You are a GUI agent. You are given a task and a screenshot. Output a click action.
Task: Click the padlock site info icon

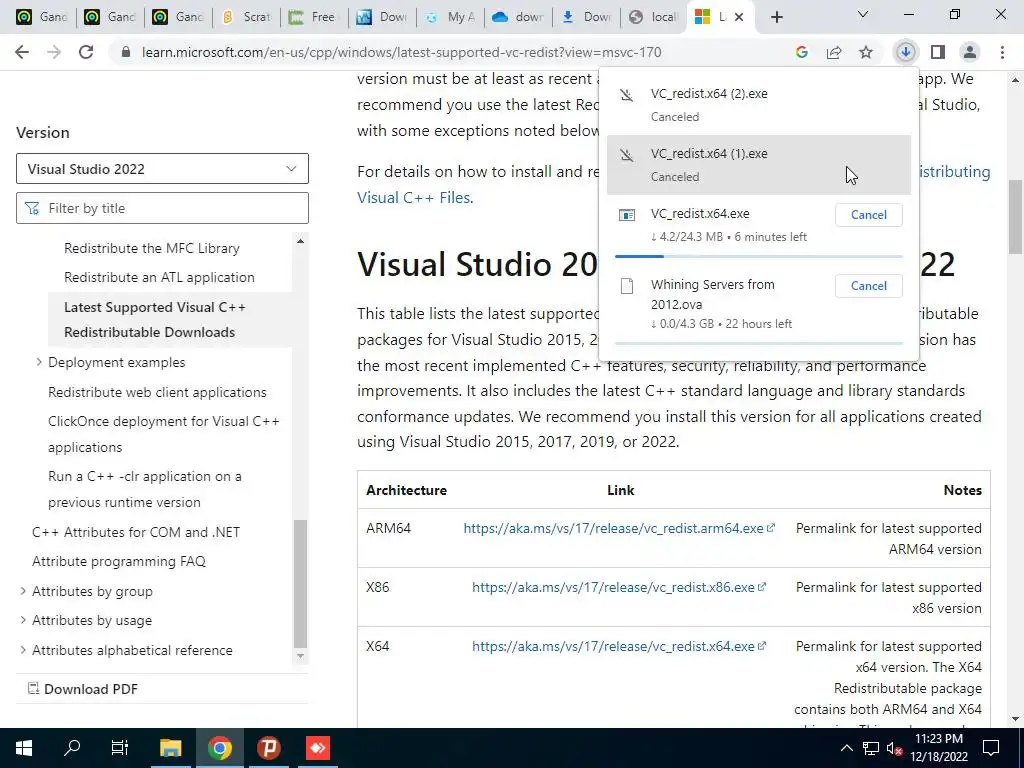[126, 52]
